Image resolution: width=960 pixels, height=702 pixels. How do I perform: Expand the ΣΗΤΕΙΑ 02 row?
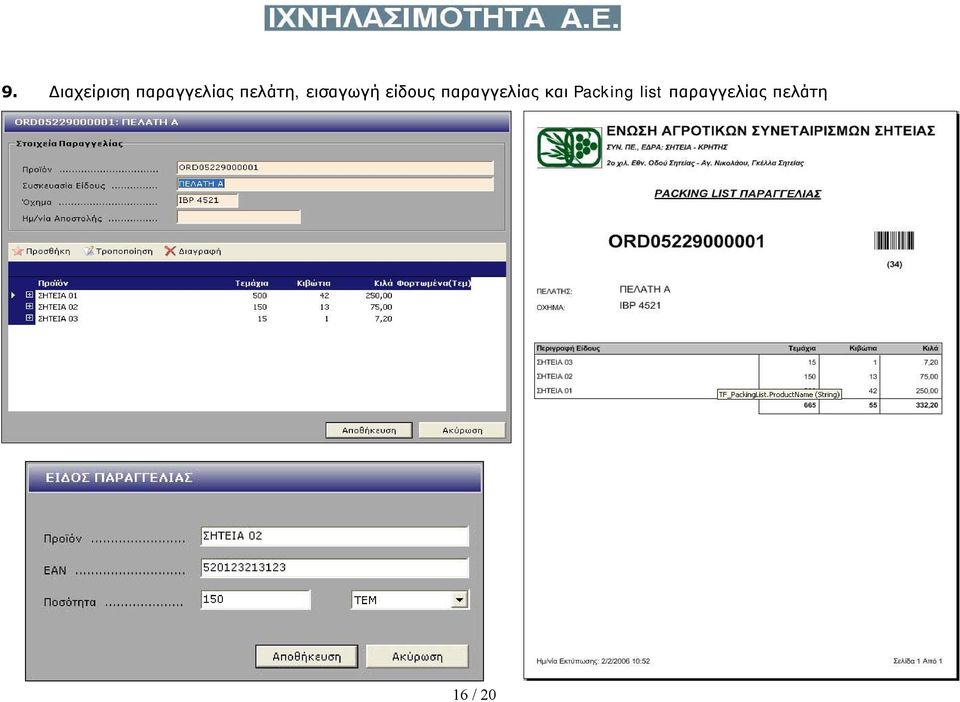[29, 307]
